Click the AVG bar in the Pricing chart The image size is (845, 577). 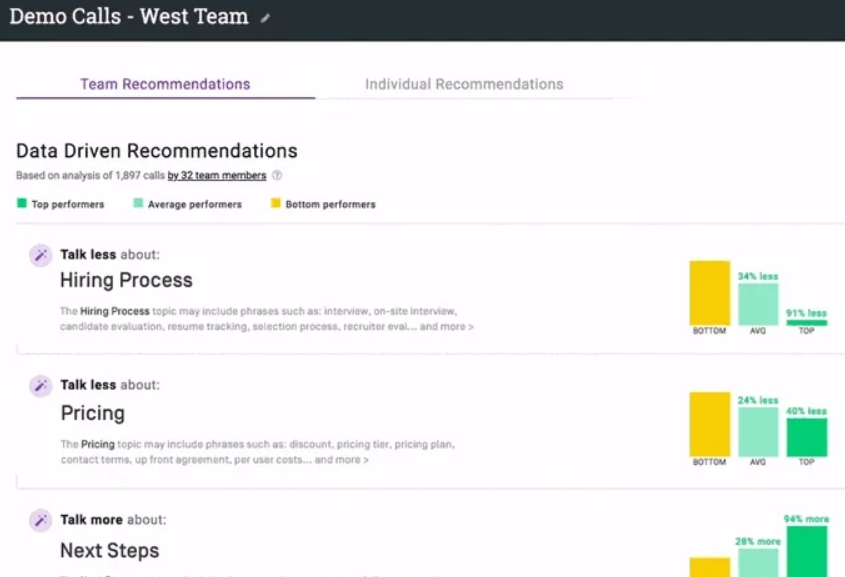(758, 432)
